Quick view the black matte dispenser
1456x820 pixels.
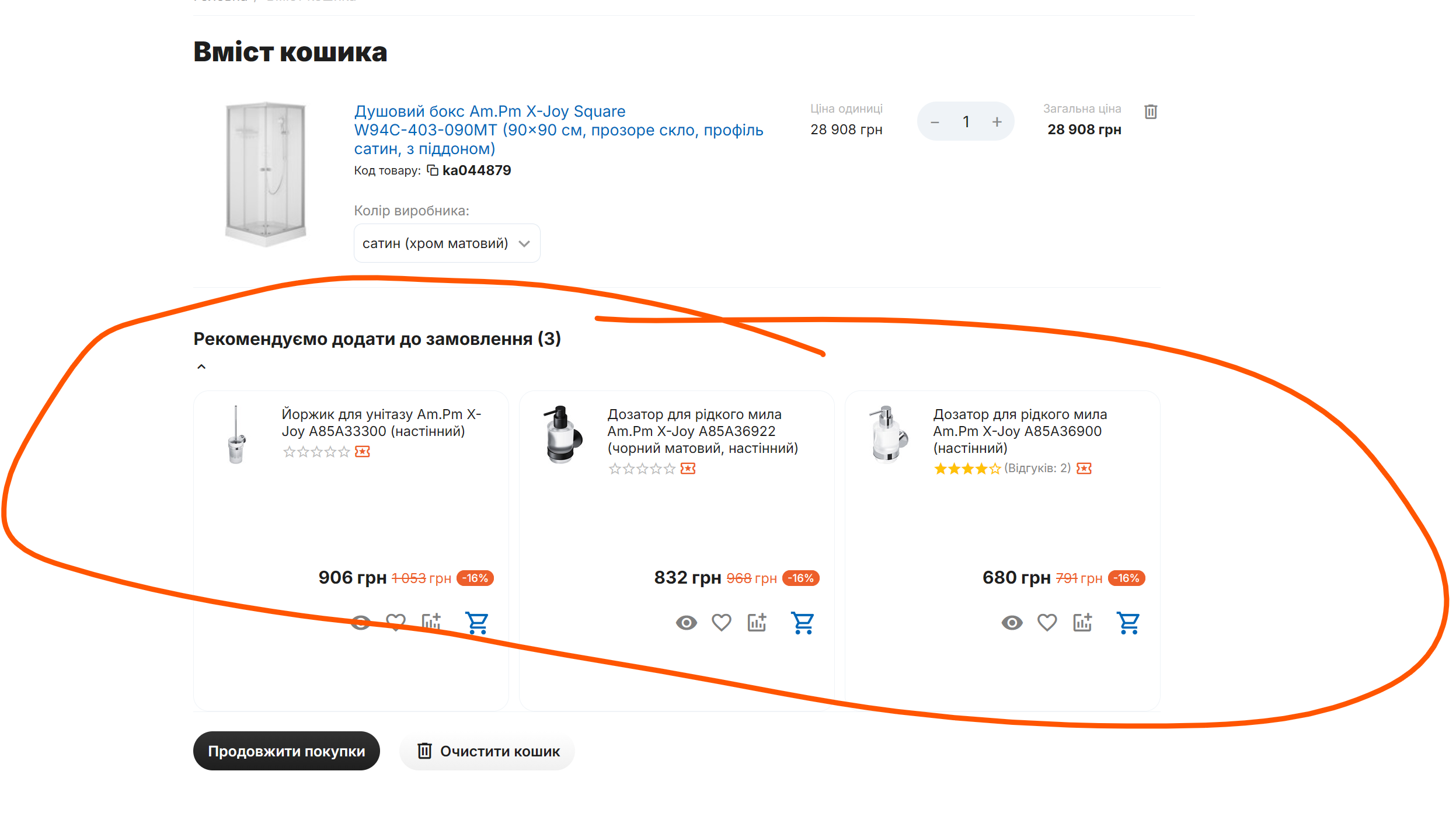686,623
